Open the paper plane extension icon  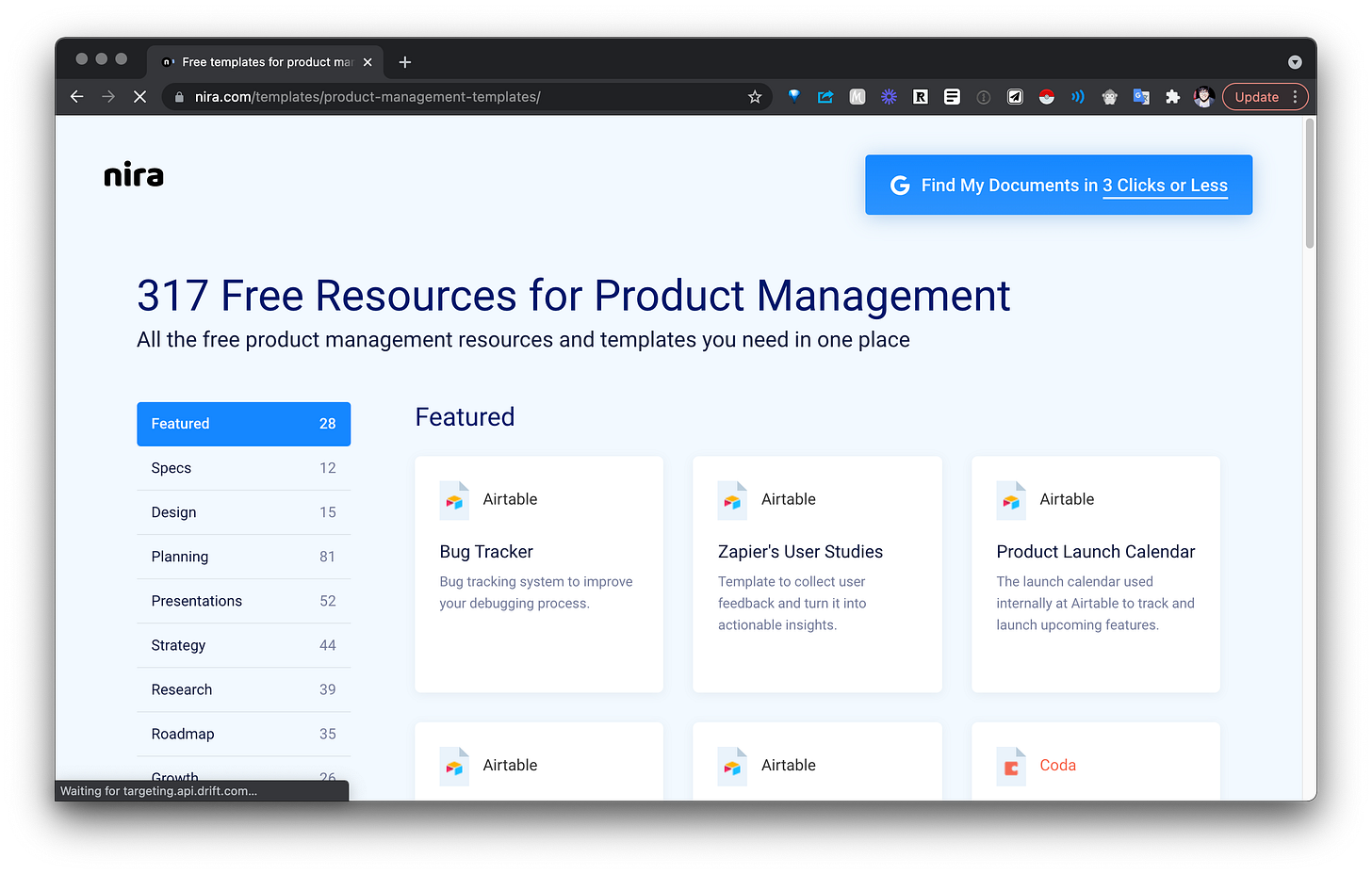1015,96
